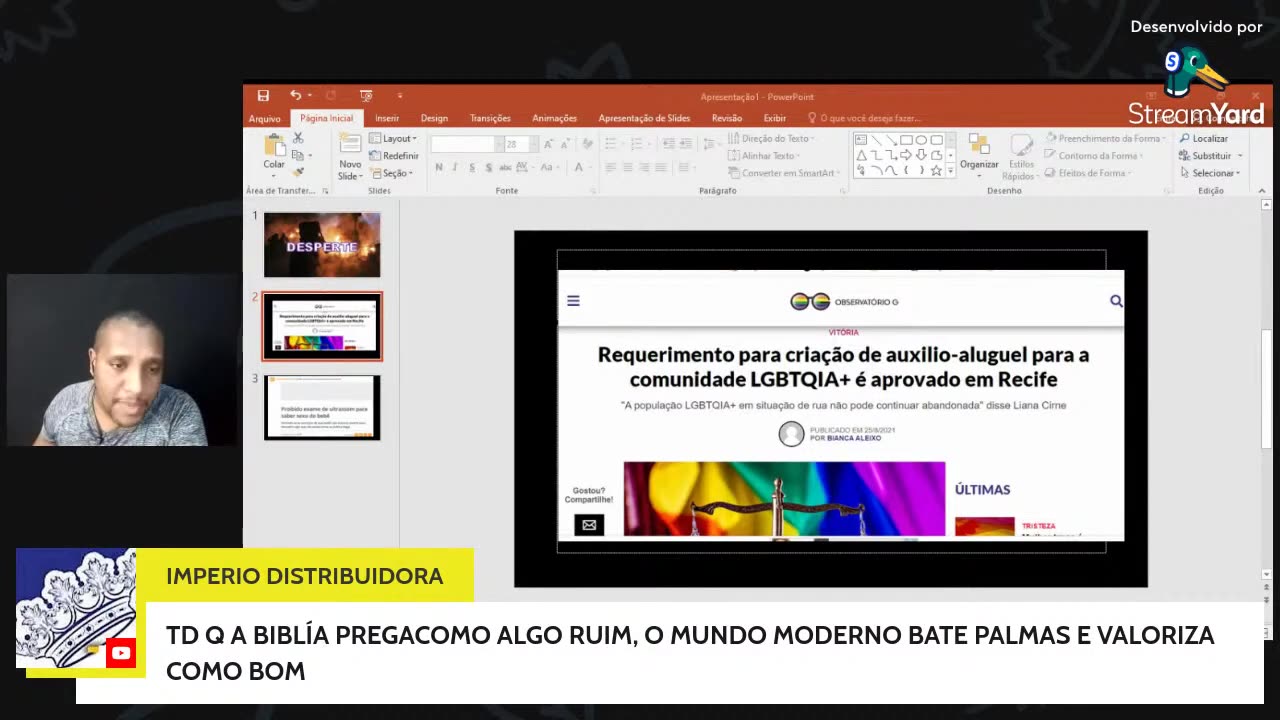Choose the triangle shape in shapes gallery

pyautogui.click(x=861, y=156)
